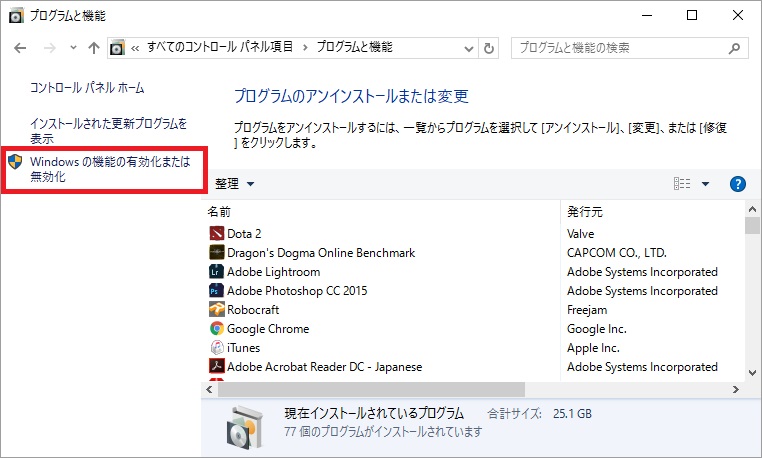This screenshot has height=458, width=762.
Task: Click すべてのコントロール パネル項目 breadcrumb
Action: pos(220,47)
